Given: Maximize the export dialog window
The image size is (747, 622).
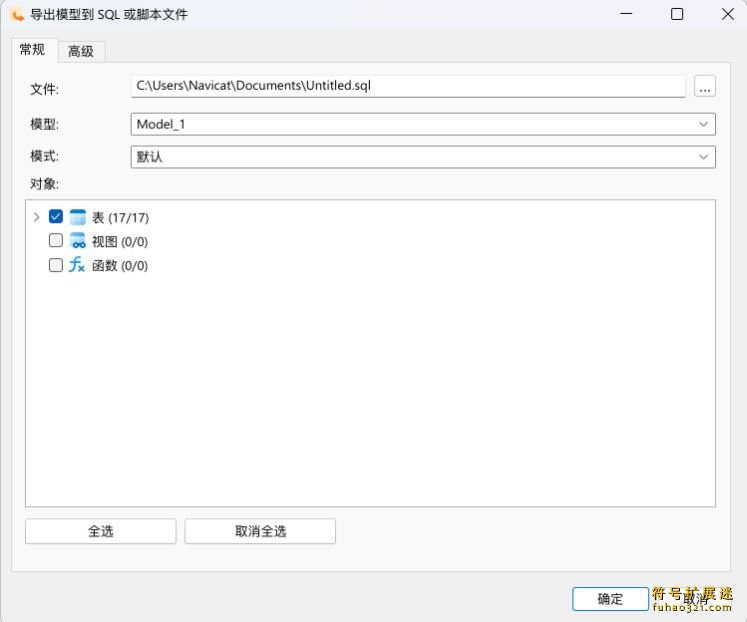Looking at the screenshot, I should tap(677, 14).
